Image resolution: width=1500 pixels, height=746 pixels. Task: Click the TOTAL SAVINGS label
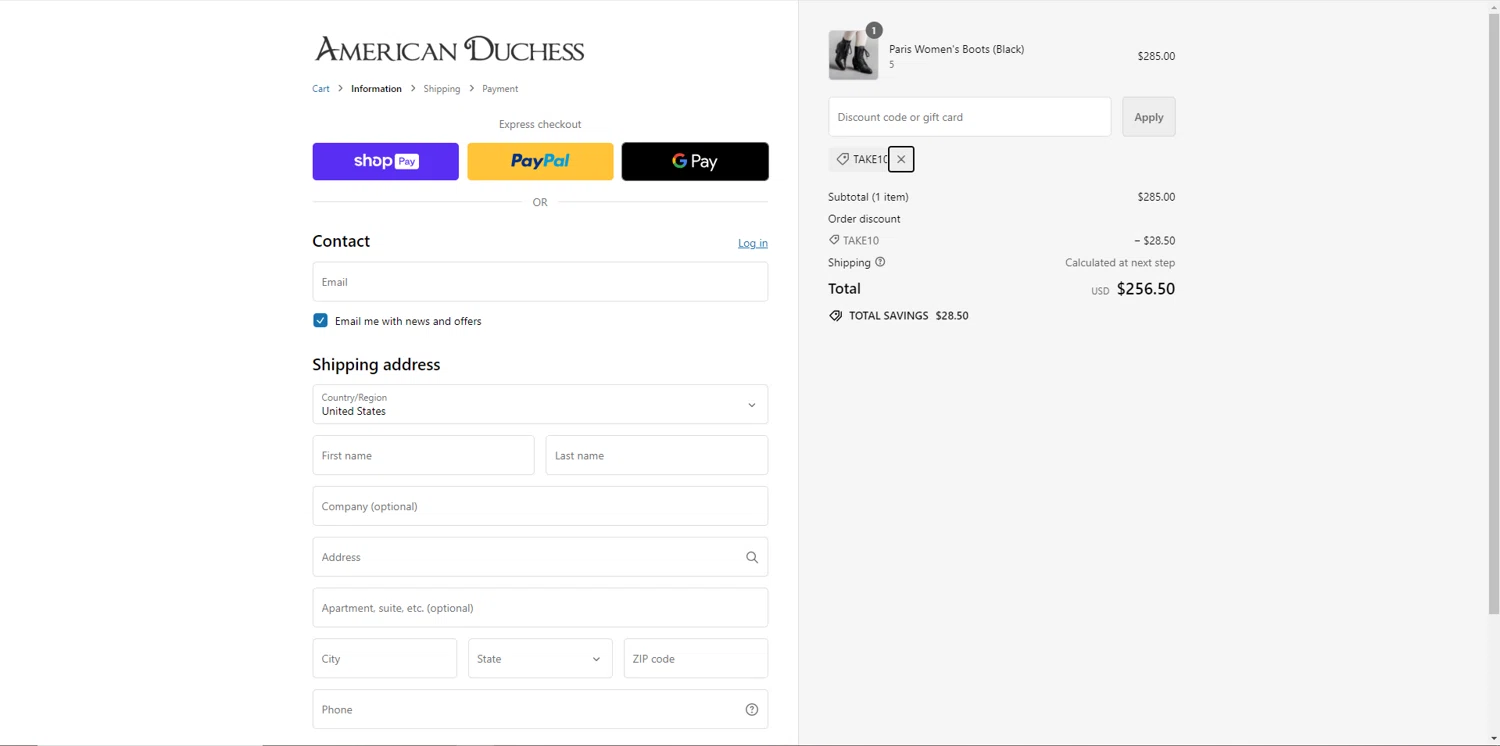tap(889, 316)
